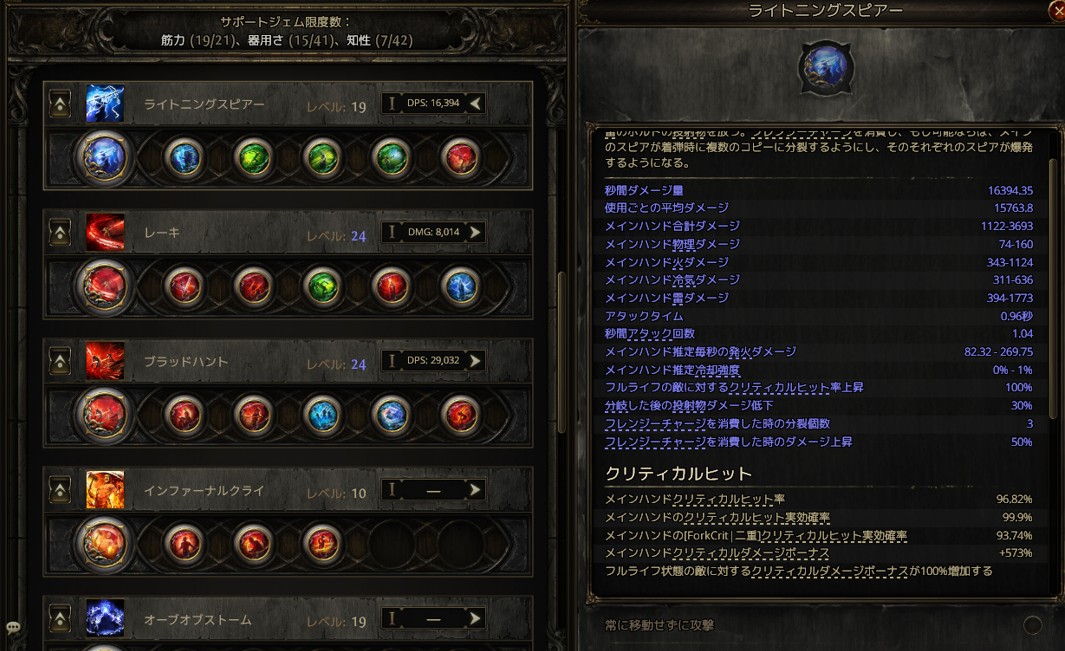
Task: Open the ブラッドハント skill icon
Action: (x=105, y=361)
